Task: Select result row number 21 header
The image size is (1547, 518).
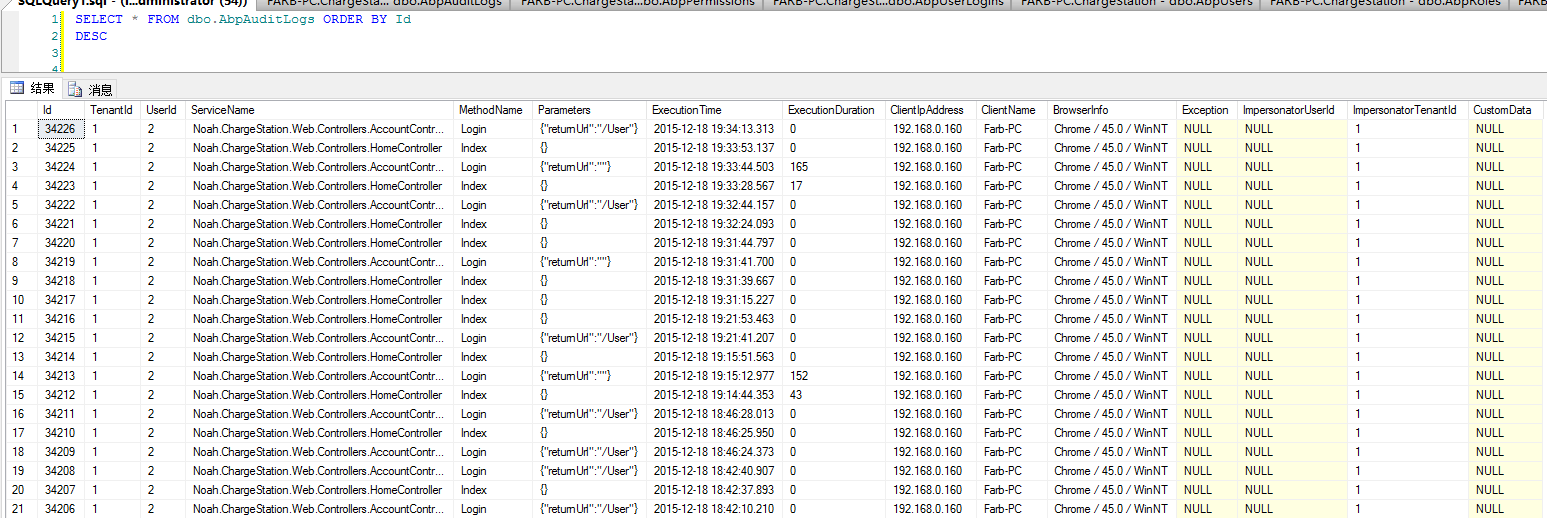Action: point(22,509)
